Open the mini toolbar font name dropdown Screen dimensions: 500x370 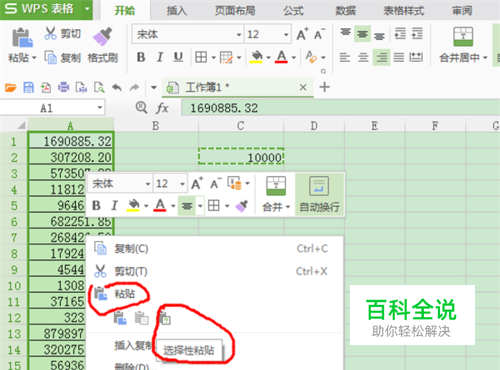pyautogui.click(x=148, y=184)
